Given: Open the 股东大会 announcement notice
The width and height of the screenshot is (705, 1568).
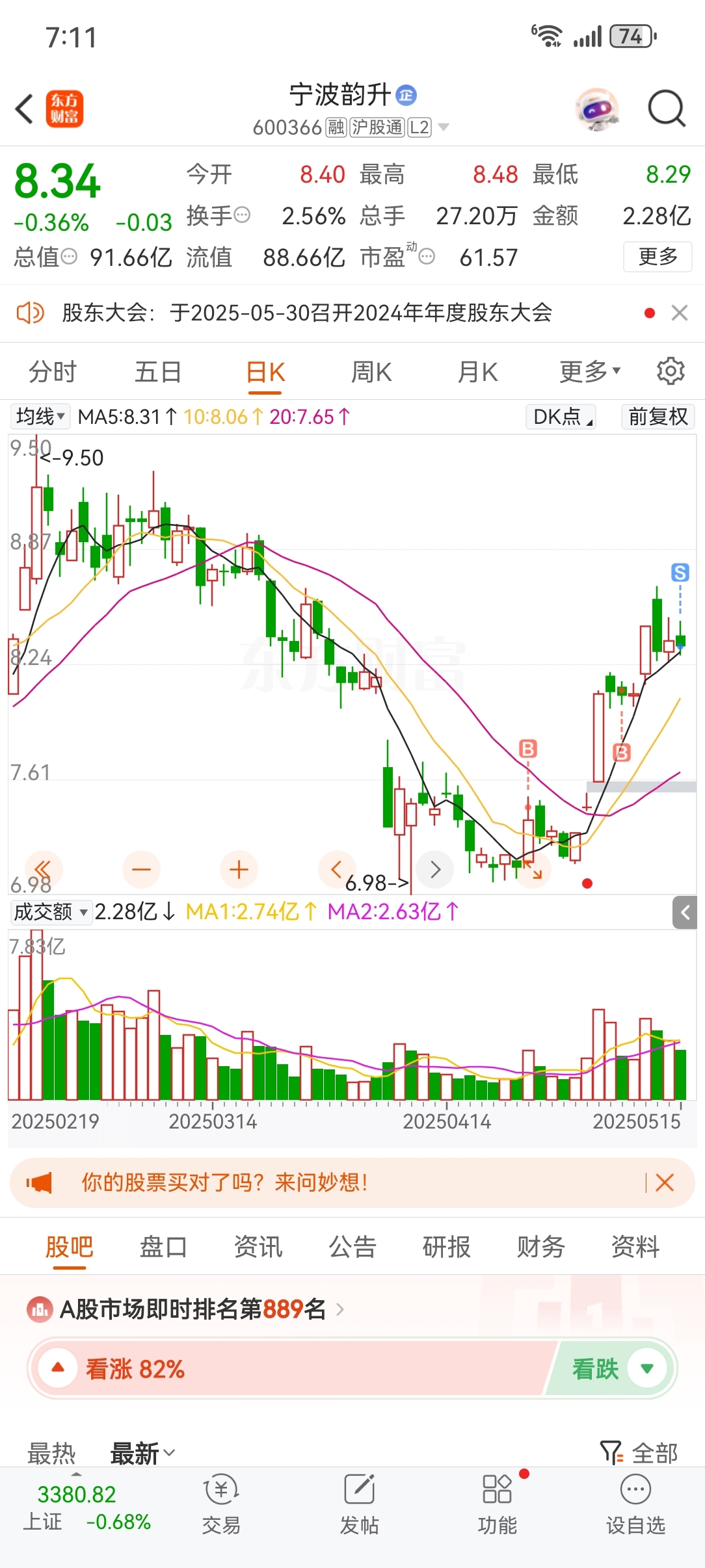Looking at the screenshot, I should (307, 313).
